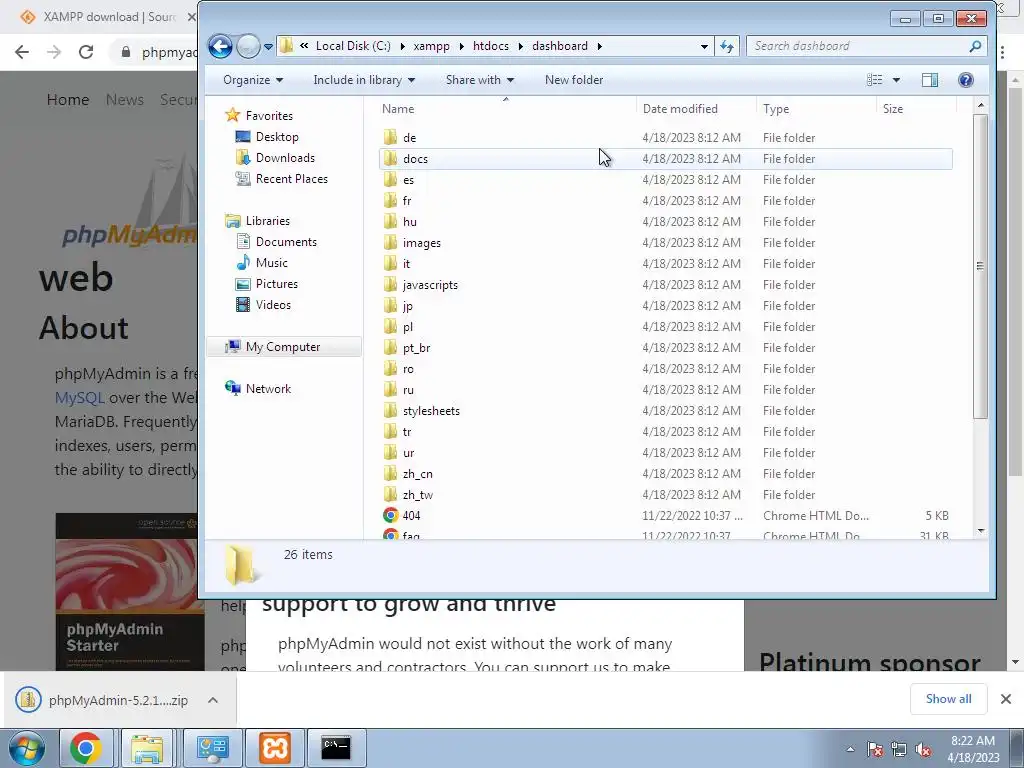The width and height of the screenshot is (1024, 768).
Task: Open the Command Prompt taskbar button
Action: click(x=336, y=748)
